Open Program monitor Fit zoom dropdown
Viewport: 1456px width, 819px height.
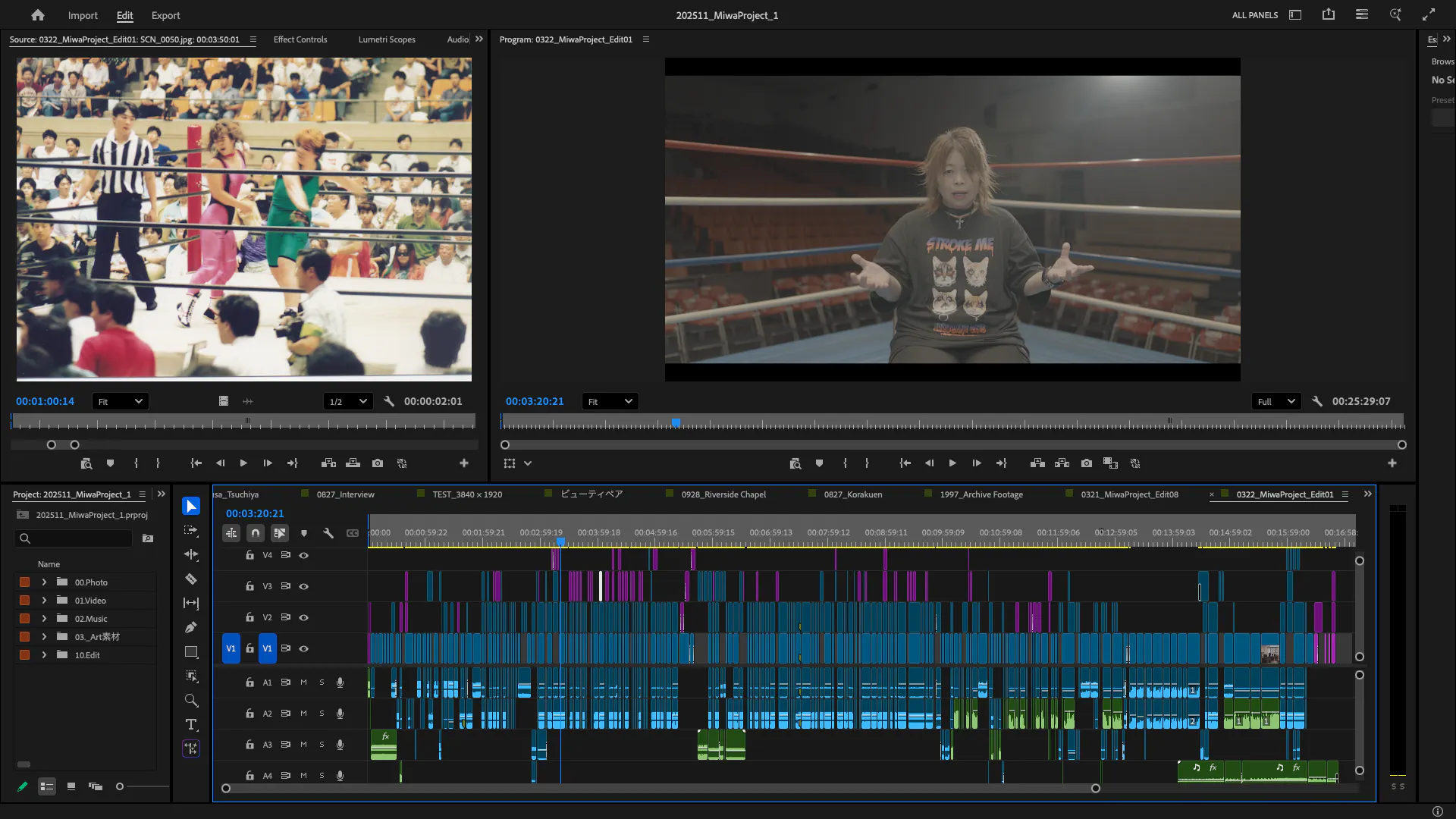pyautogui.click(x=610, y=401)
